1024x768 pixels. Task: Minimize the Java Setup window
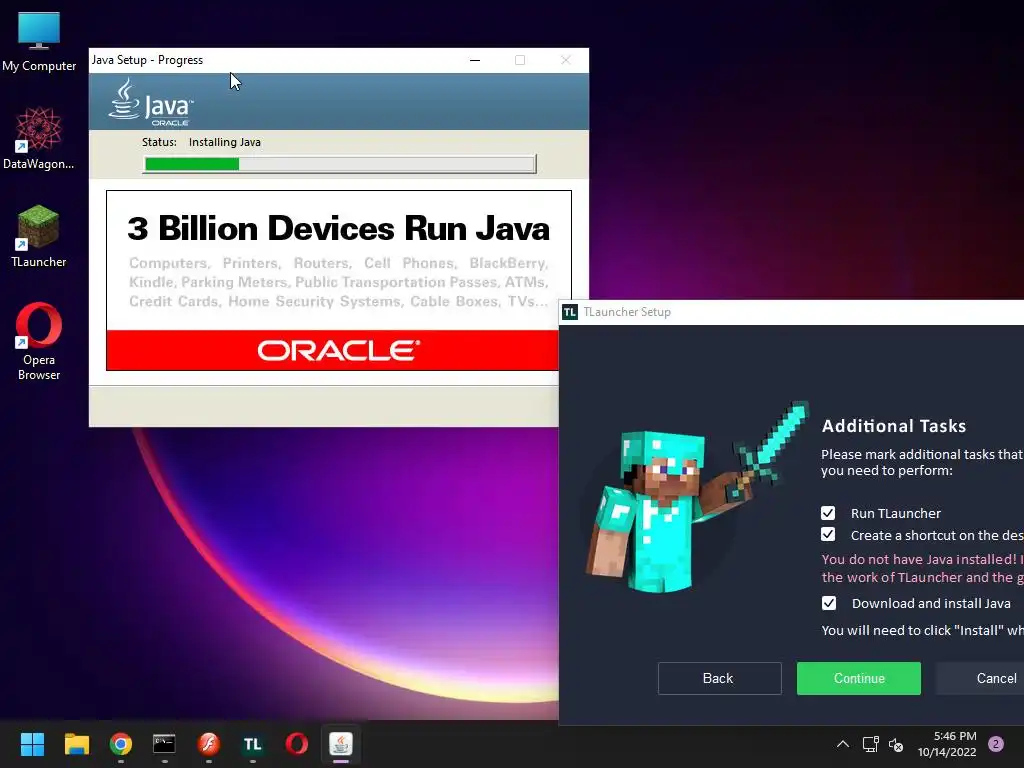[475, 60]
